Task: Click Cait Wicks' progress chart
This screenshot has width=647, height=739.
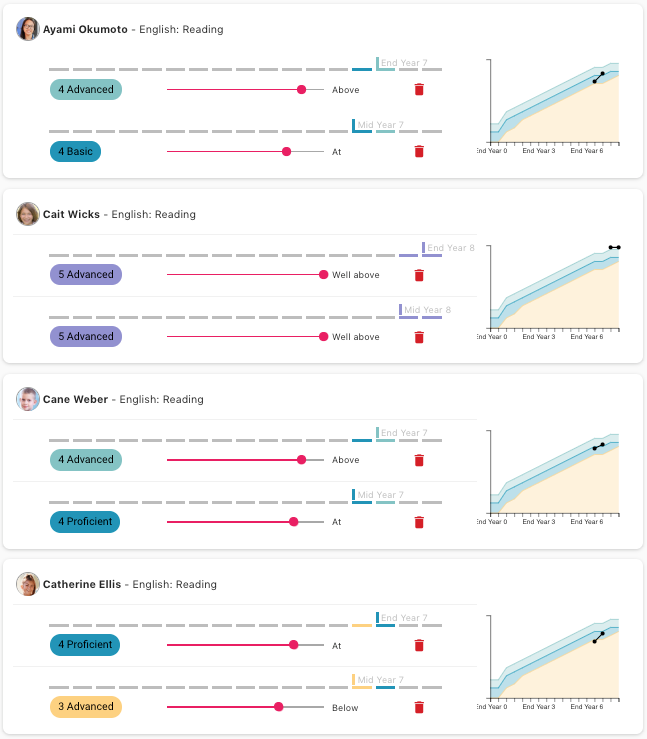Action: coord(554,289)
